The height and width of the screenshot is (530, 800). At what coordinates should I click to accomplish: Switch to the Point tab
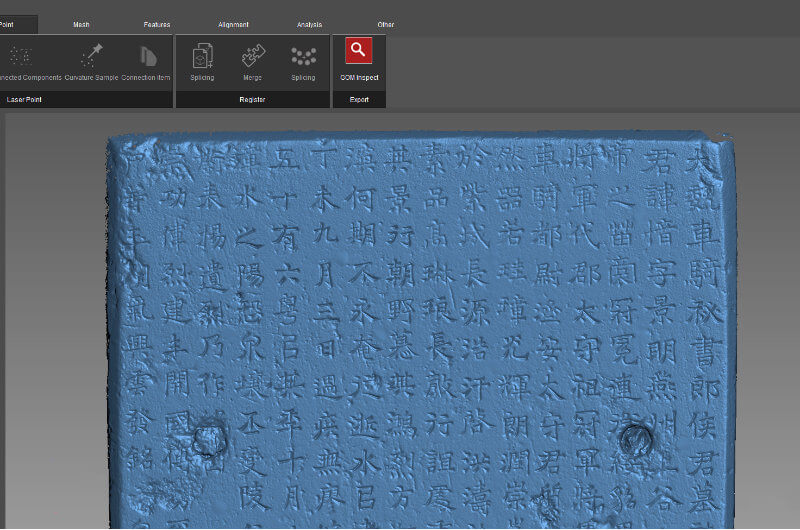18,24
